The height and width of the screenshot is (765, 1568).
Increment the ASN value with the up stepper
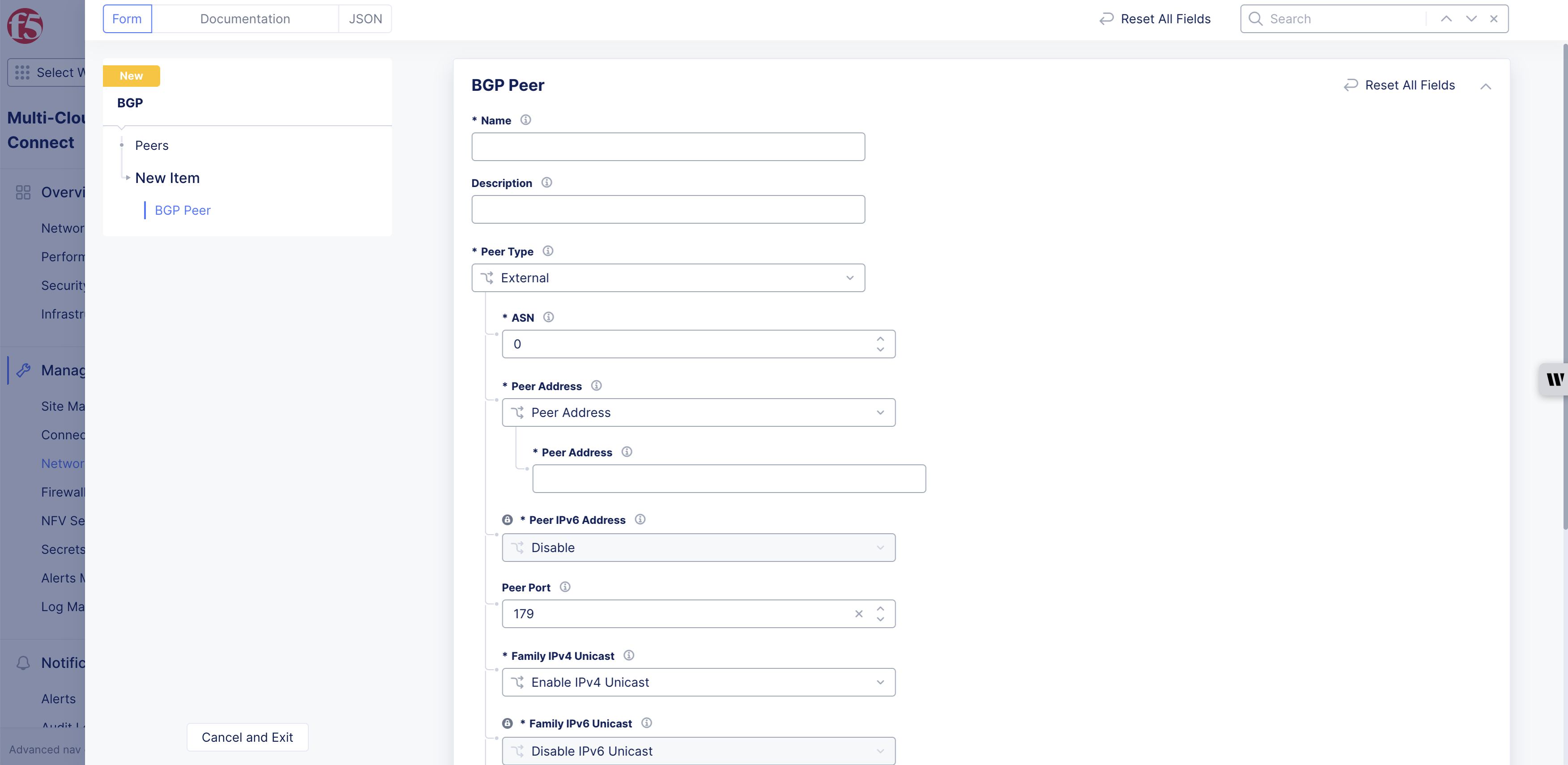tap(880, 339)
